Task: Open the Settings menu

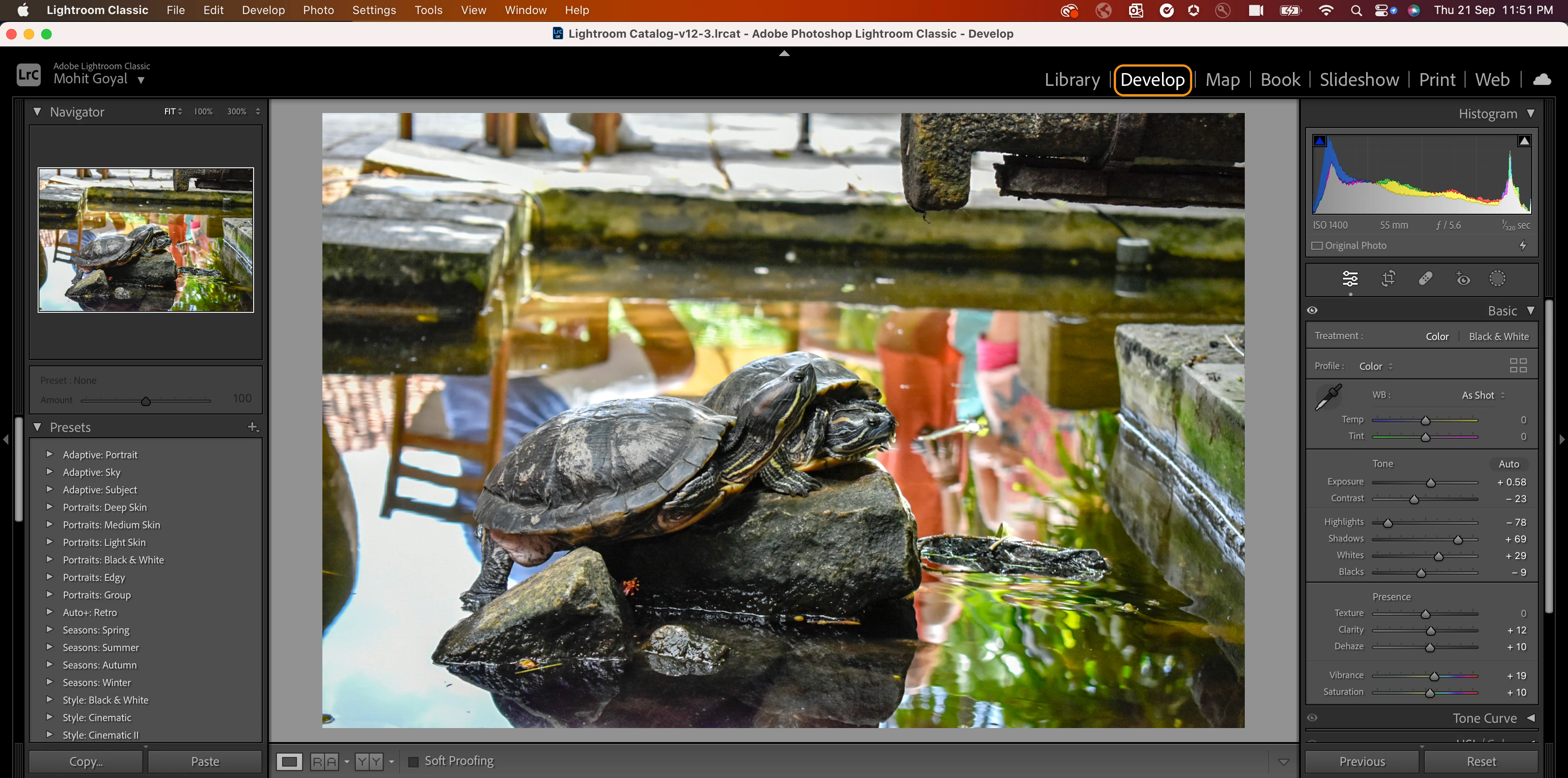Action: (374, 11)
